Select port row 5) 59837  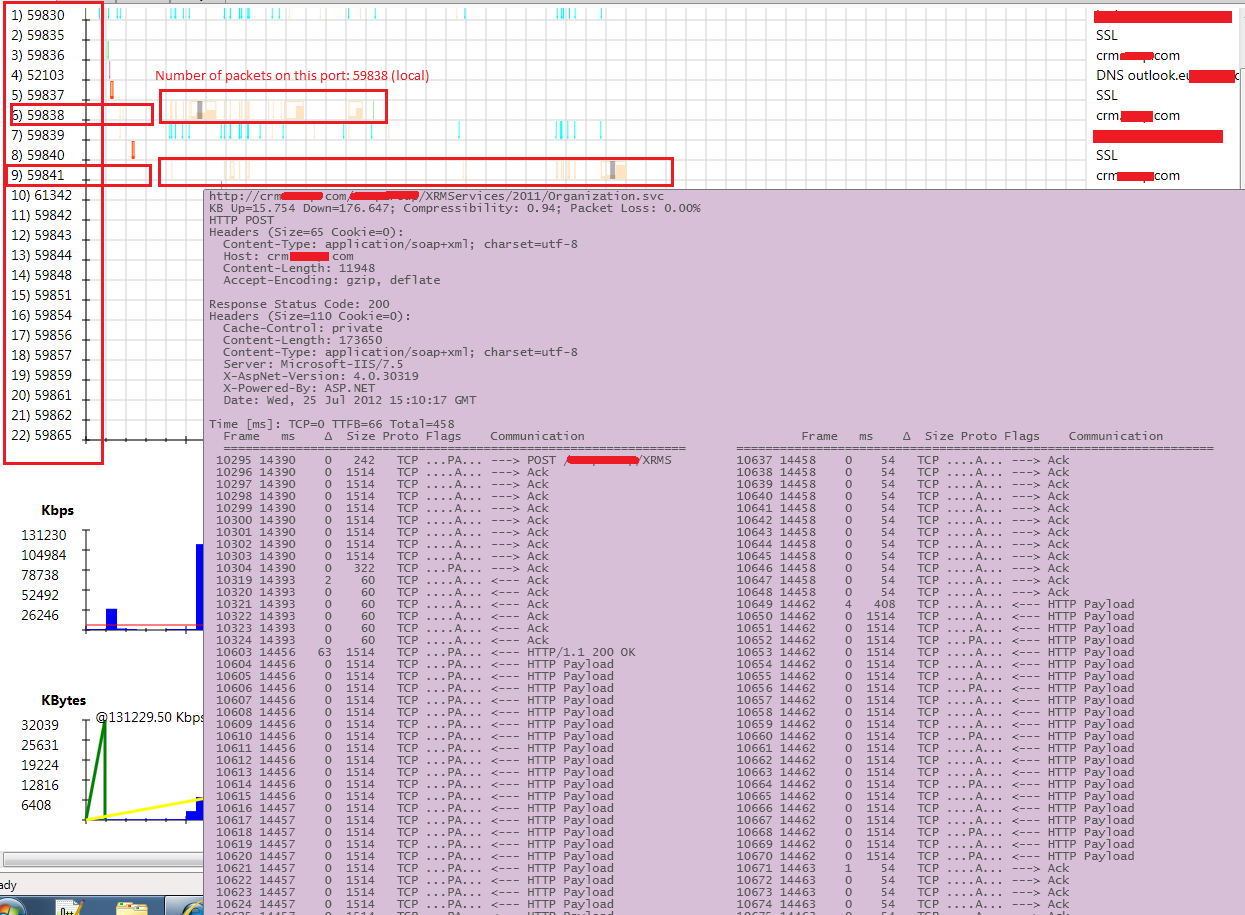(38, 95)
